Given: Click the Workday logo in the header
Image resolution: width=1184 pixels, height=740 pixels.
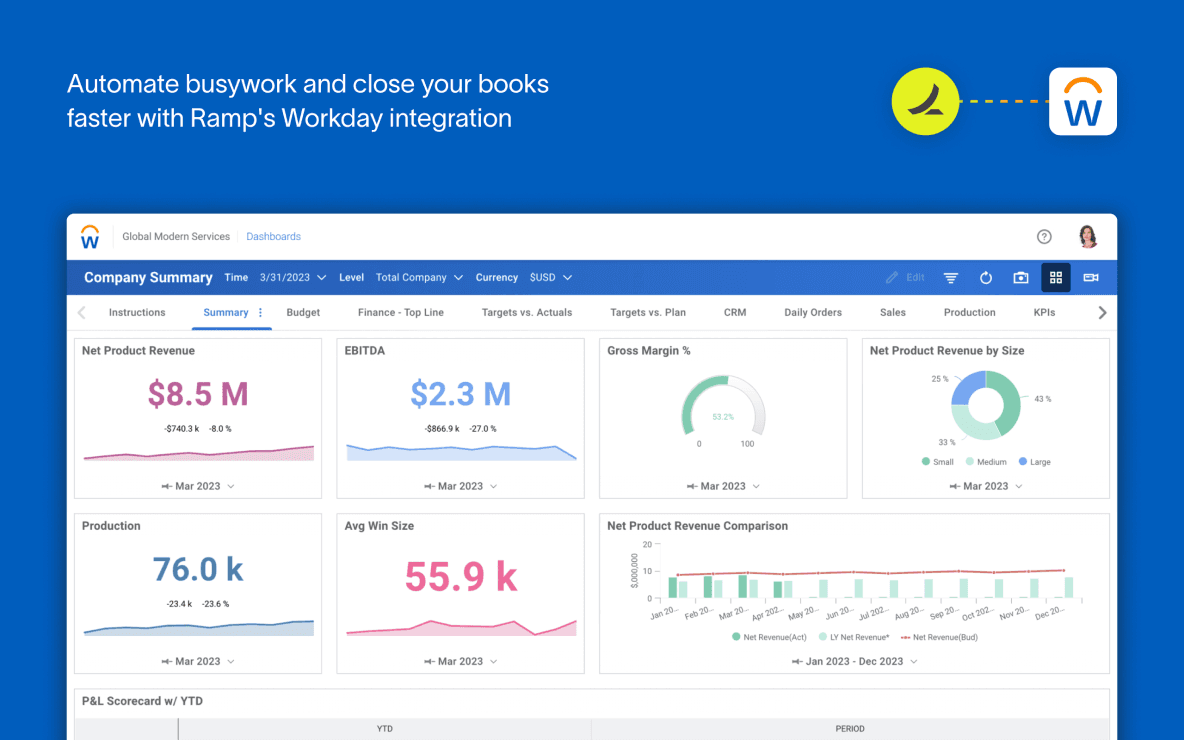Looking at the screenshot, I should click(x=90, y=237).
